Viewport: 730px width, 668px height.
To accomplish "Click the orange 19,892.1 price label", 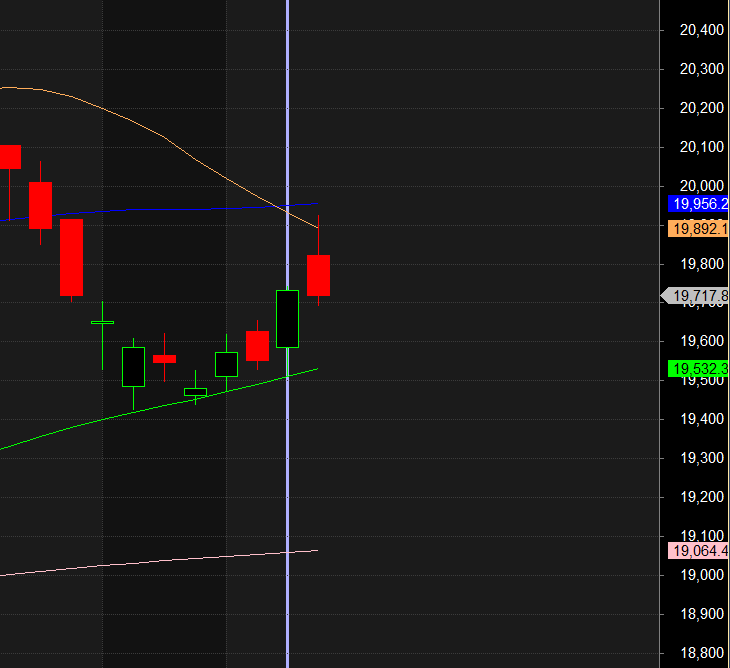I will 698,229.
